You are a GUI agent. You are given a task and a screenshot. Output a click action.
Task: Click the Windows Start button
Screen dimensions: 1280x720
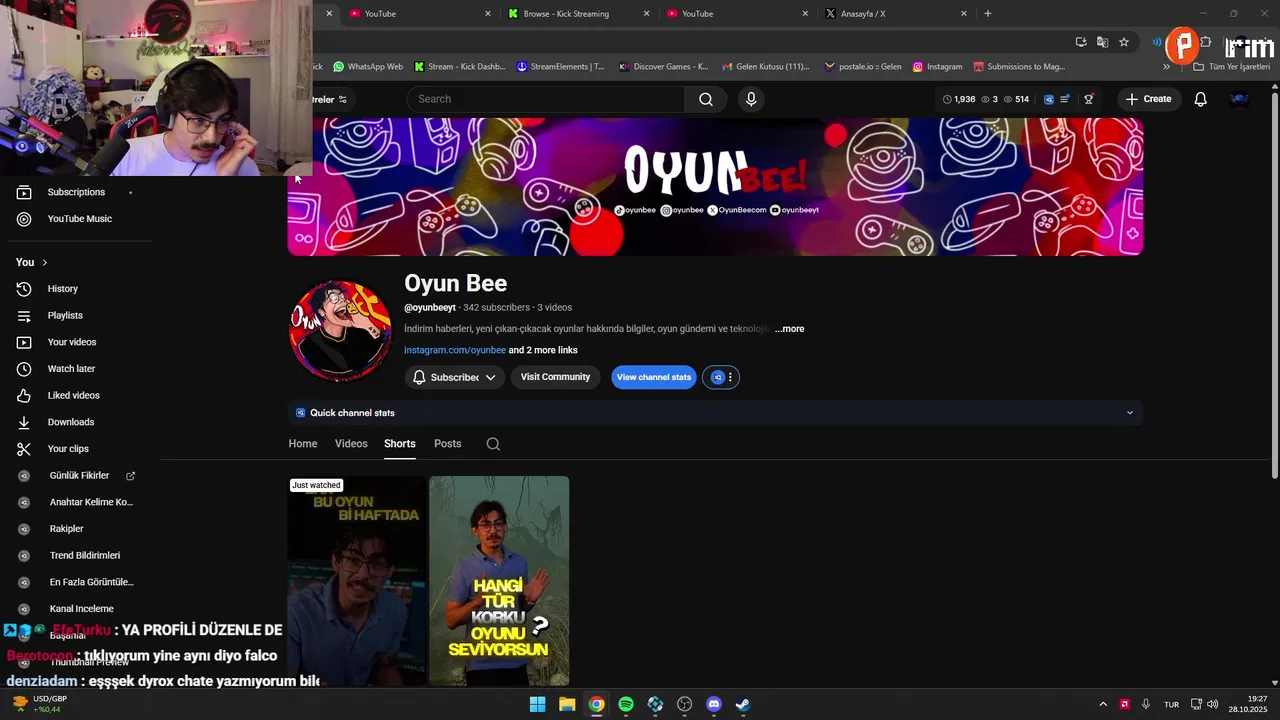pyautogui.click(x=538, y=704)
